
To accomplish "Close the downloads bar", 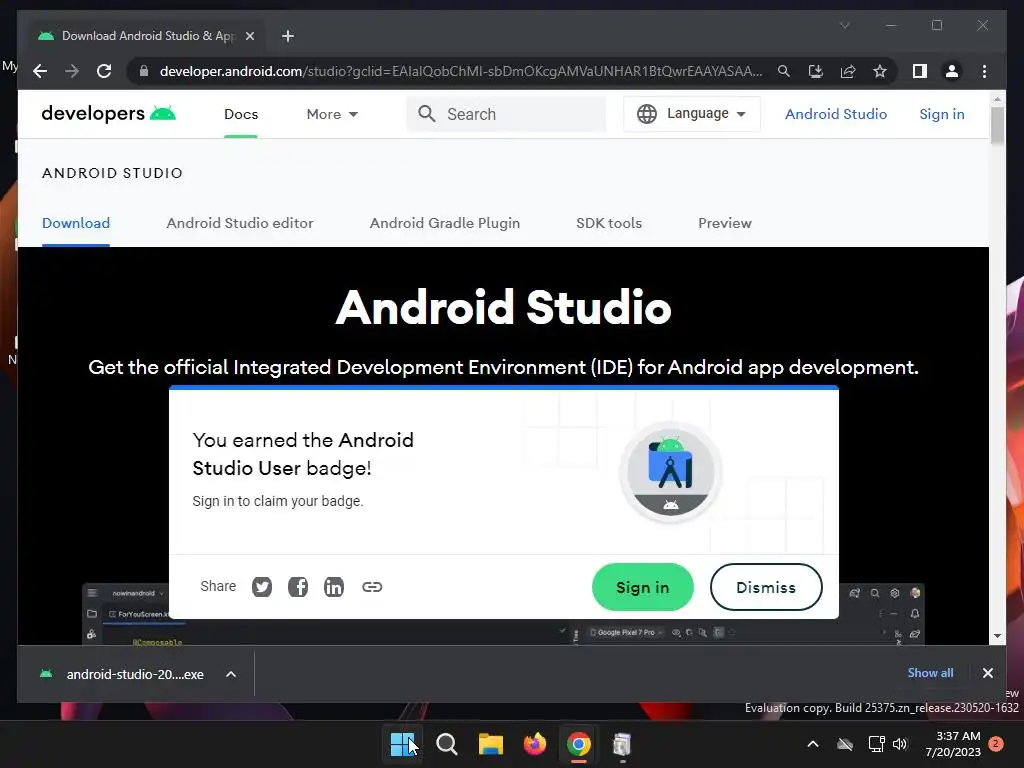I will (x=987, y=673).
